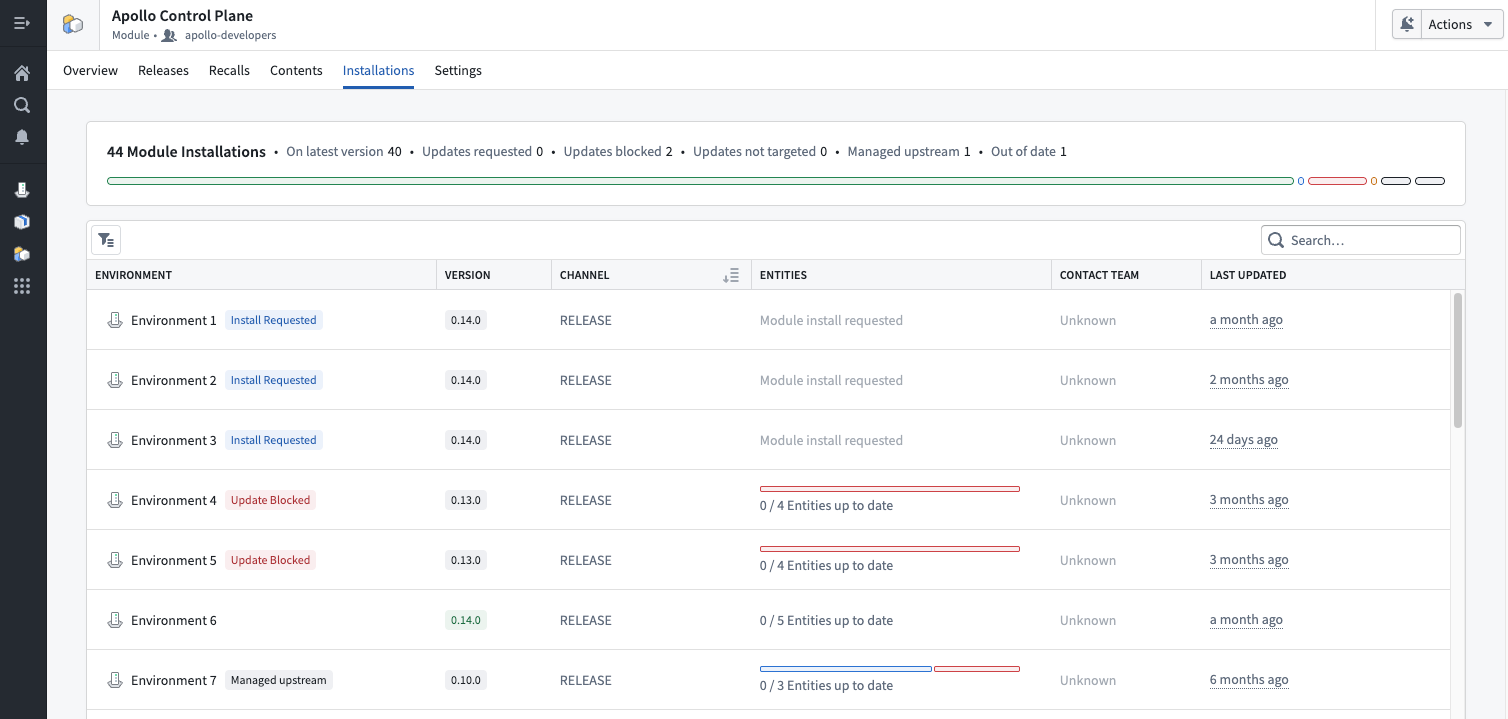The width and height of the screenshot is (1508, 719).
Task: Click Environment 7 version 0.10.0 tag
Action: (x=466, y=680)
